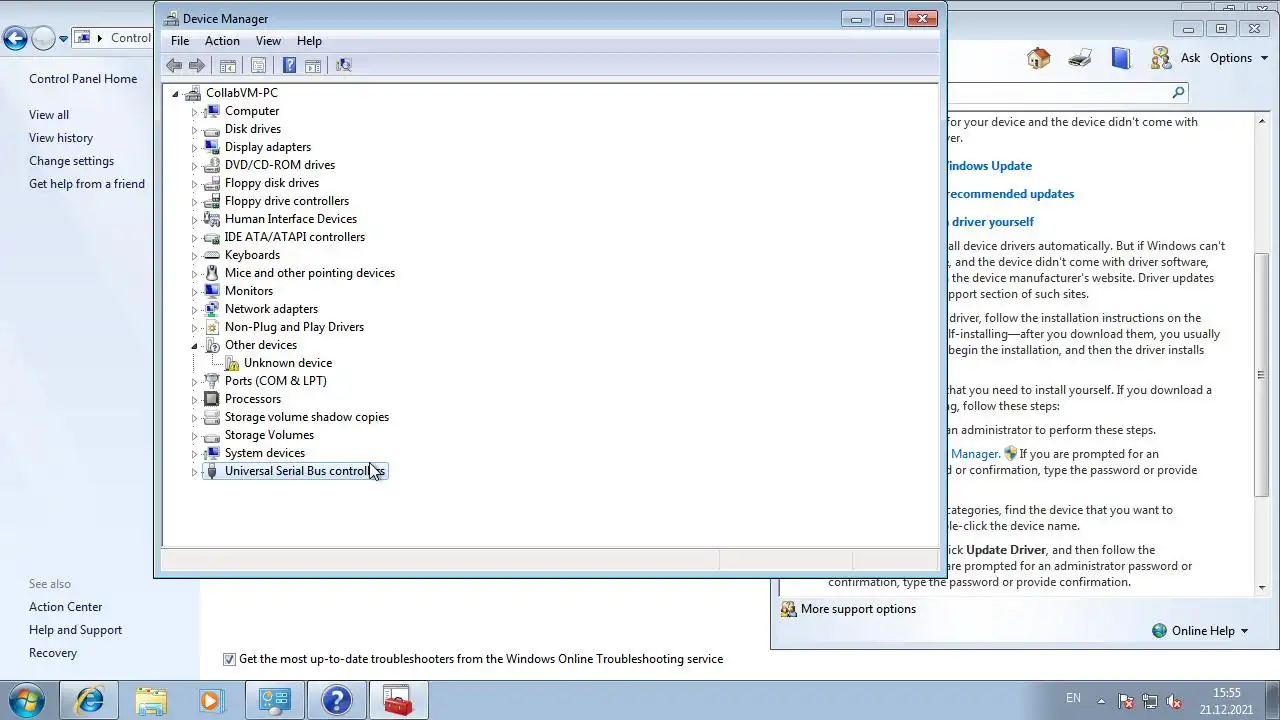This screenshot has width=1280, height=720.
Task: Click the blue Help question mark toolbar icon
Action: point(289,65)
